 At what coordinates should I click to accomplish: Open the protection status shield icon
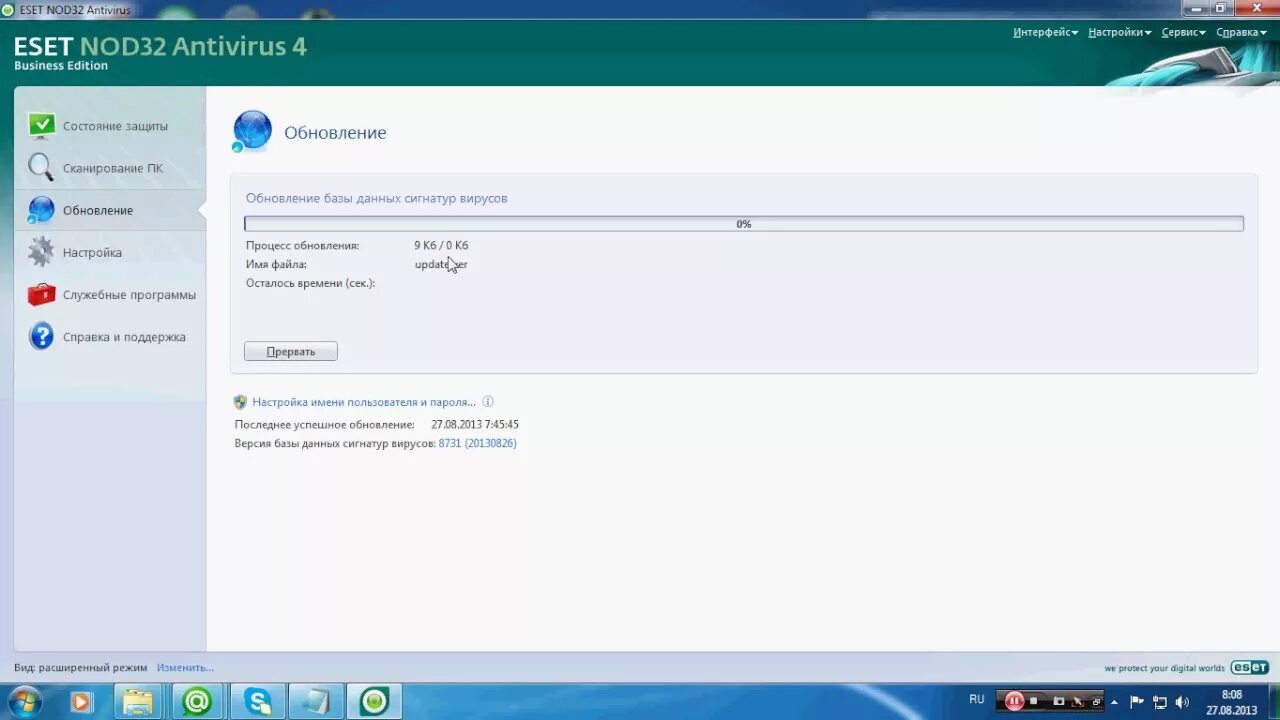click(41, 126)
